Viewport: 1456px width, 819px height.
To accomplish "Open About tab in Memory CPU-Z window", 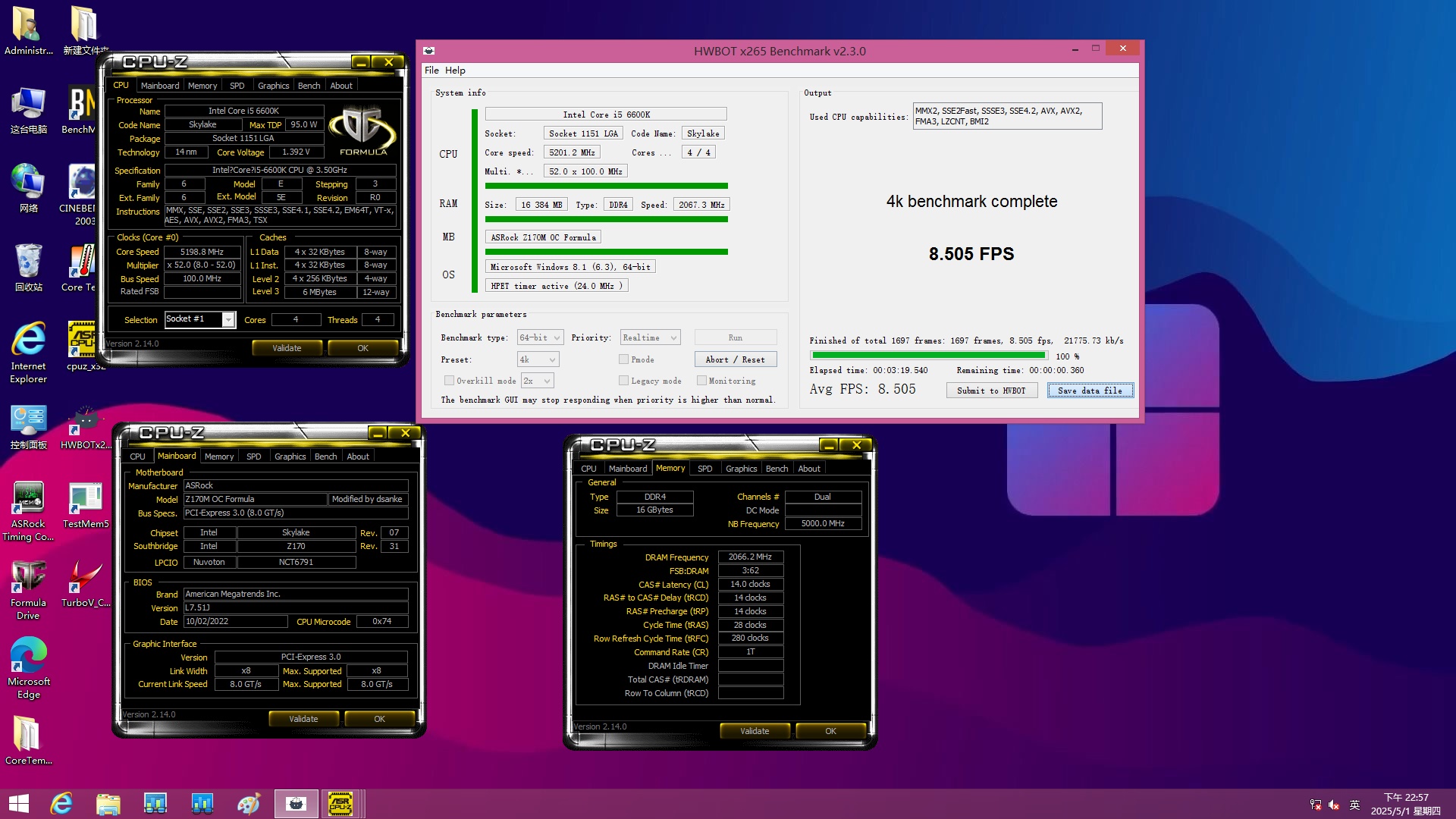I will coord(809,469).
